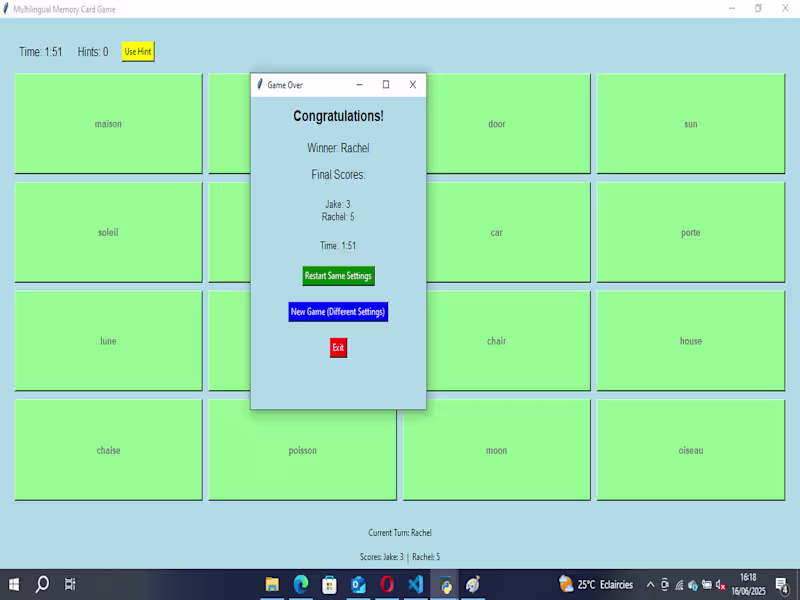Screen dimensions: 800x600
Task: Open Microsoft Store from the taskbar
Action: tap(329, 584)
